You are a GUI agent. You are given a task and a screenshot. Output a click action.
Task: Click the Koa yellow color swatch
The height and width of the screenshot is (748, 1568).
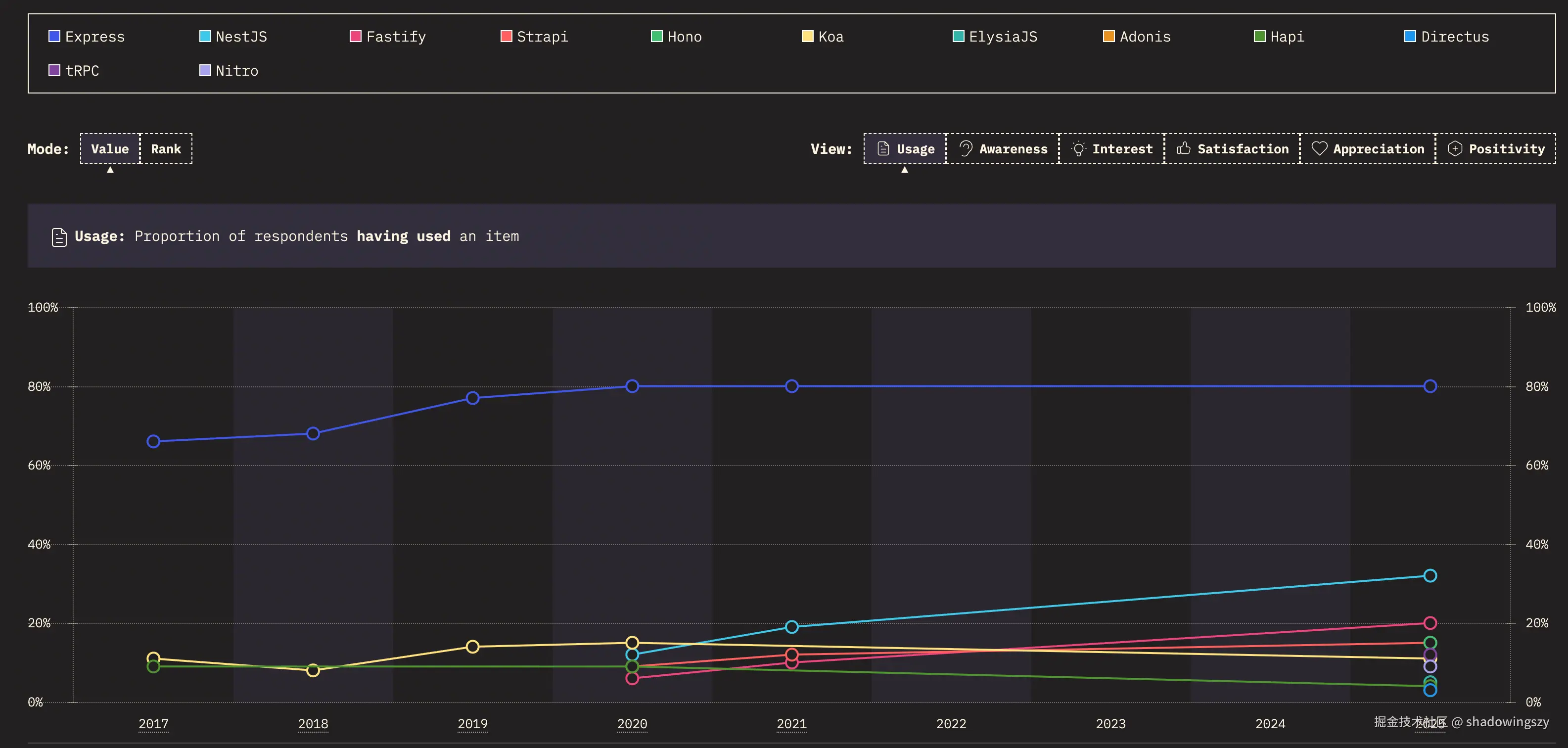(807, 37)
